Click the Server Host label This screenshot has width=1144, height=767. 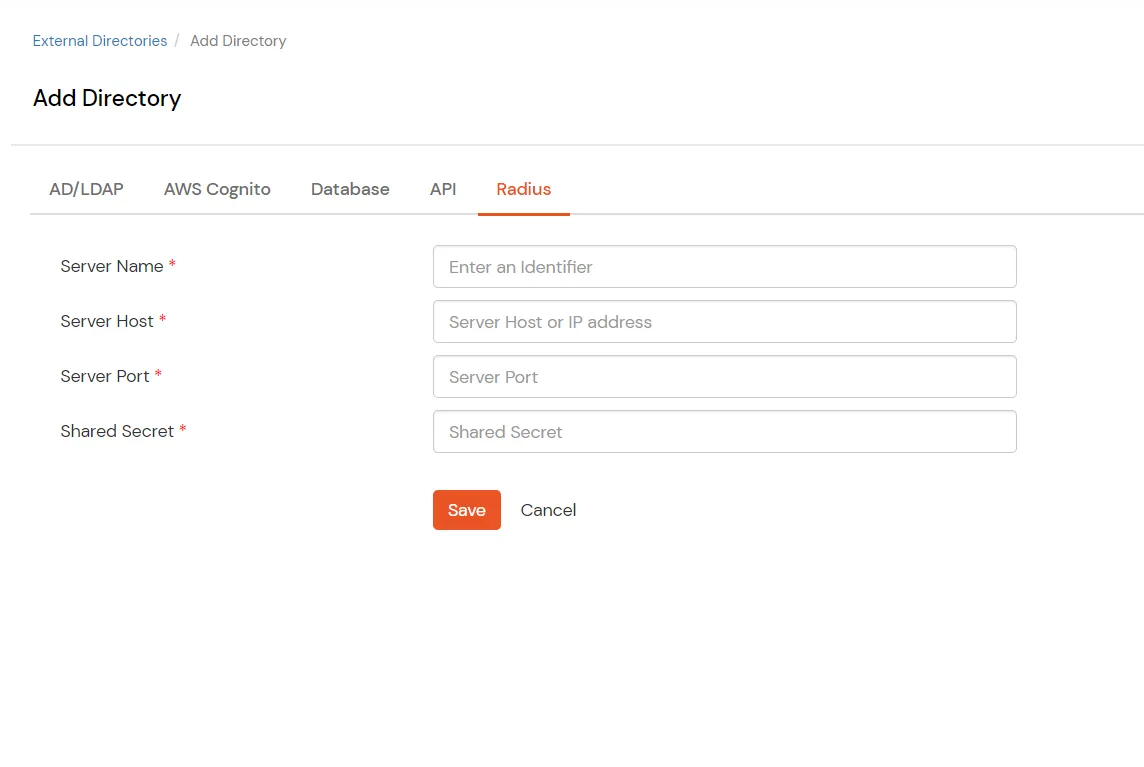106,321
